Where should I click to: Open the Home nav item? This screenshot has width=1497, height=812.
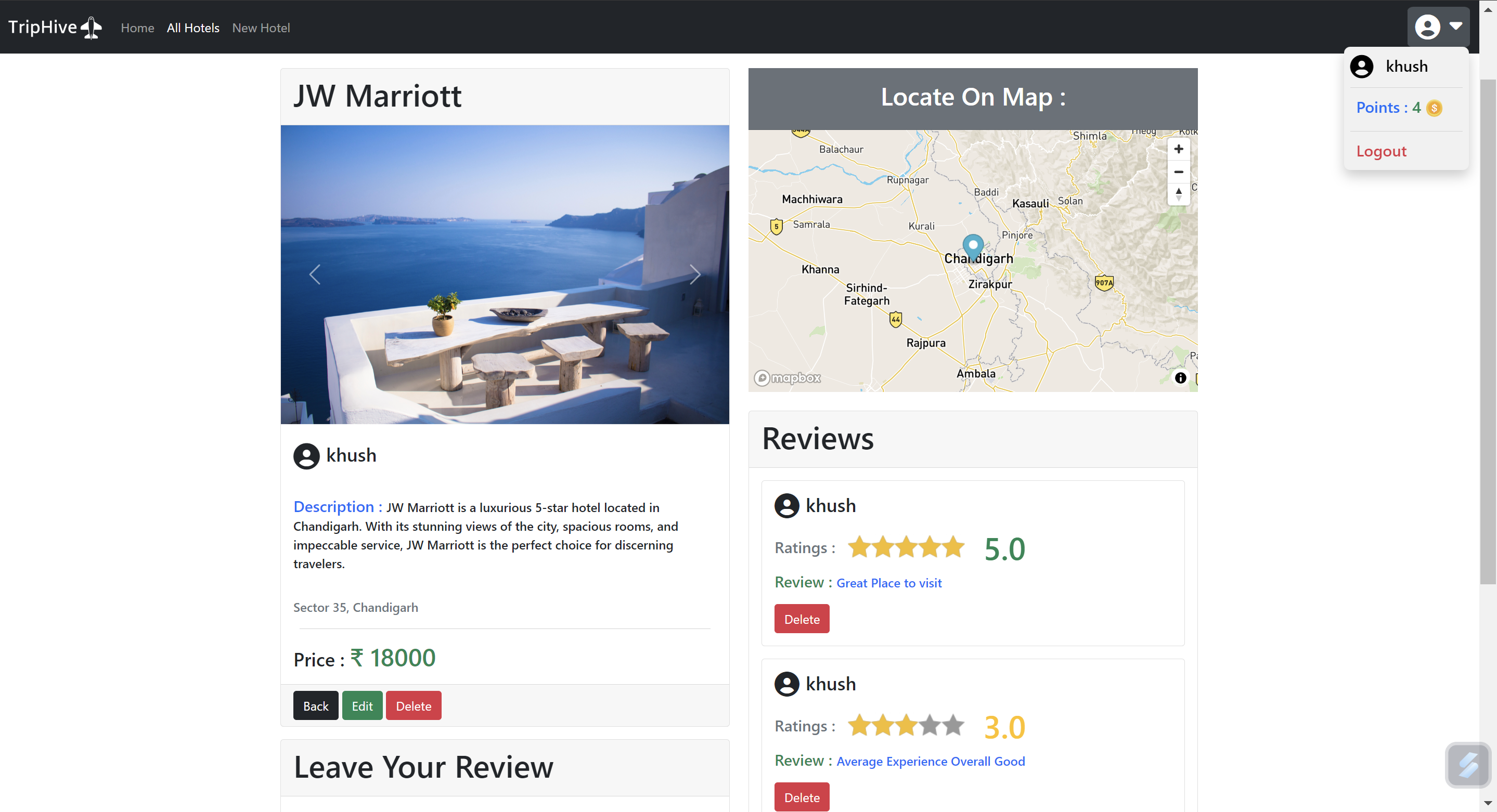[137, 28]
